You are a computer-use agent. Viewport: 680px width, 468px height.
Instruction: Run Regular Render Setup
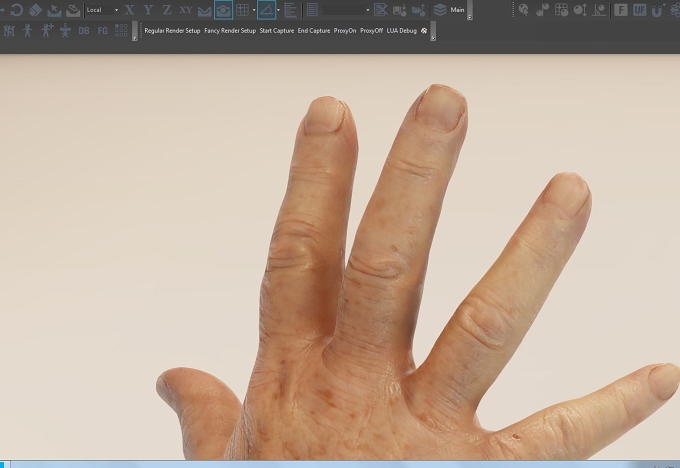coord(172,31)
